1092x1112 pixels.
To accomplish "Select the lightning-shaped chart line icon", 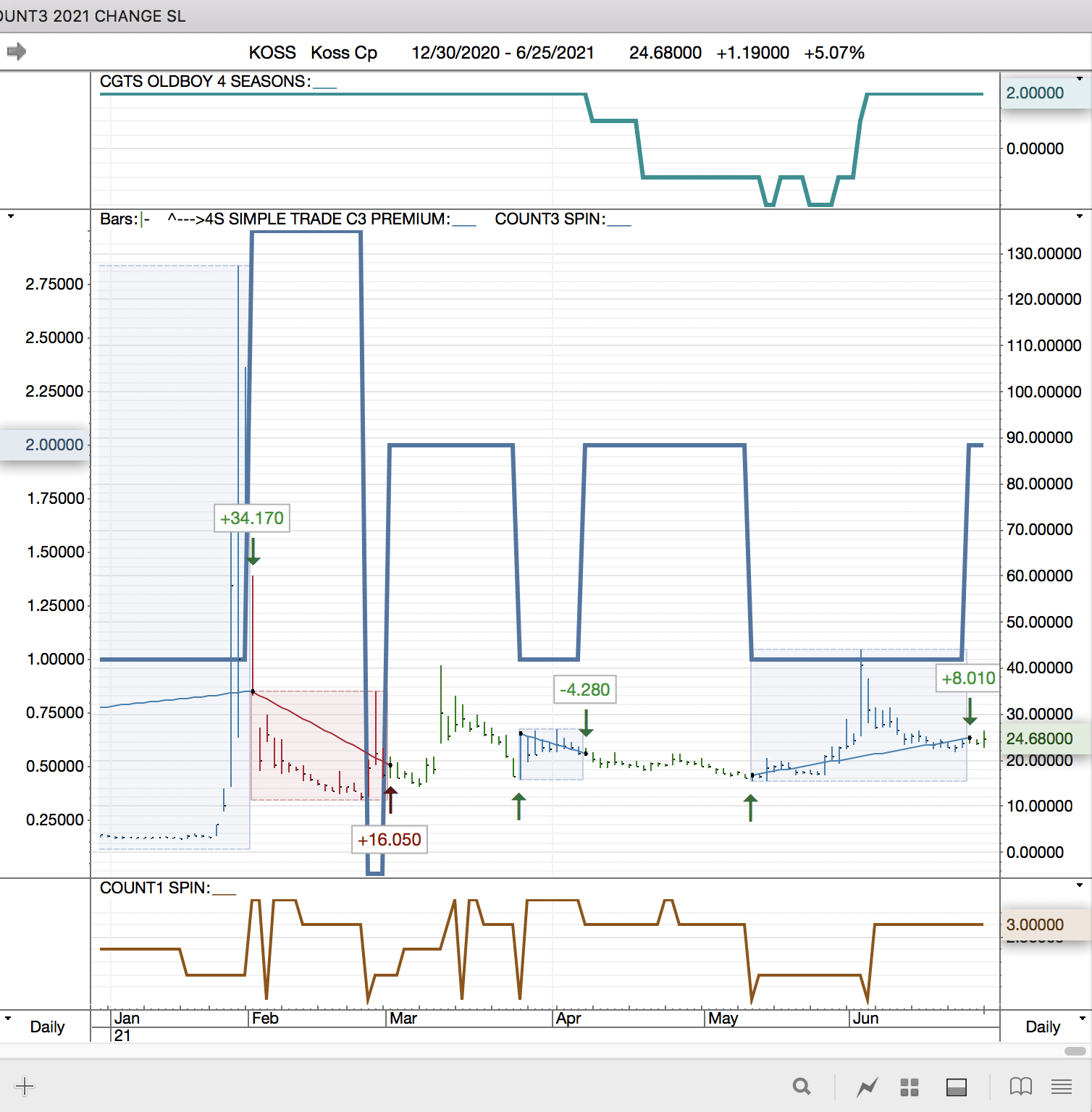I will pyautogui.click(x=867, y=1086).
